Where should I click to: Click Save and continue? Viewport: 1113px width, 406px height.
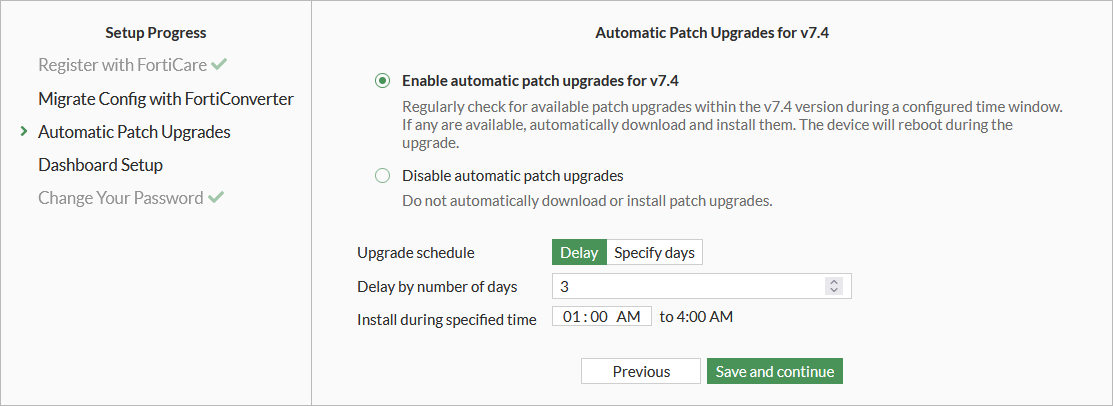(775, 371)
